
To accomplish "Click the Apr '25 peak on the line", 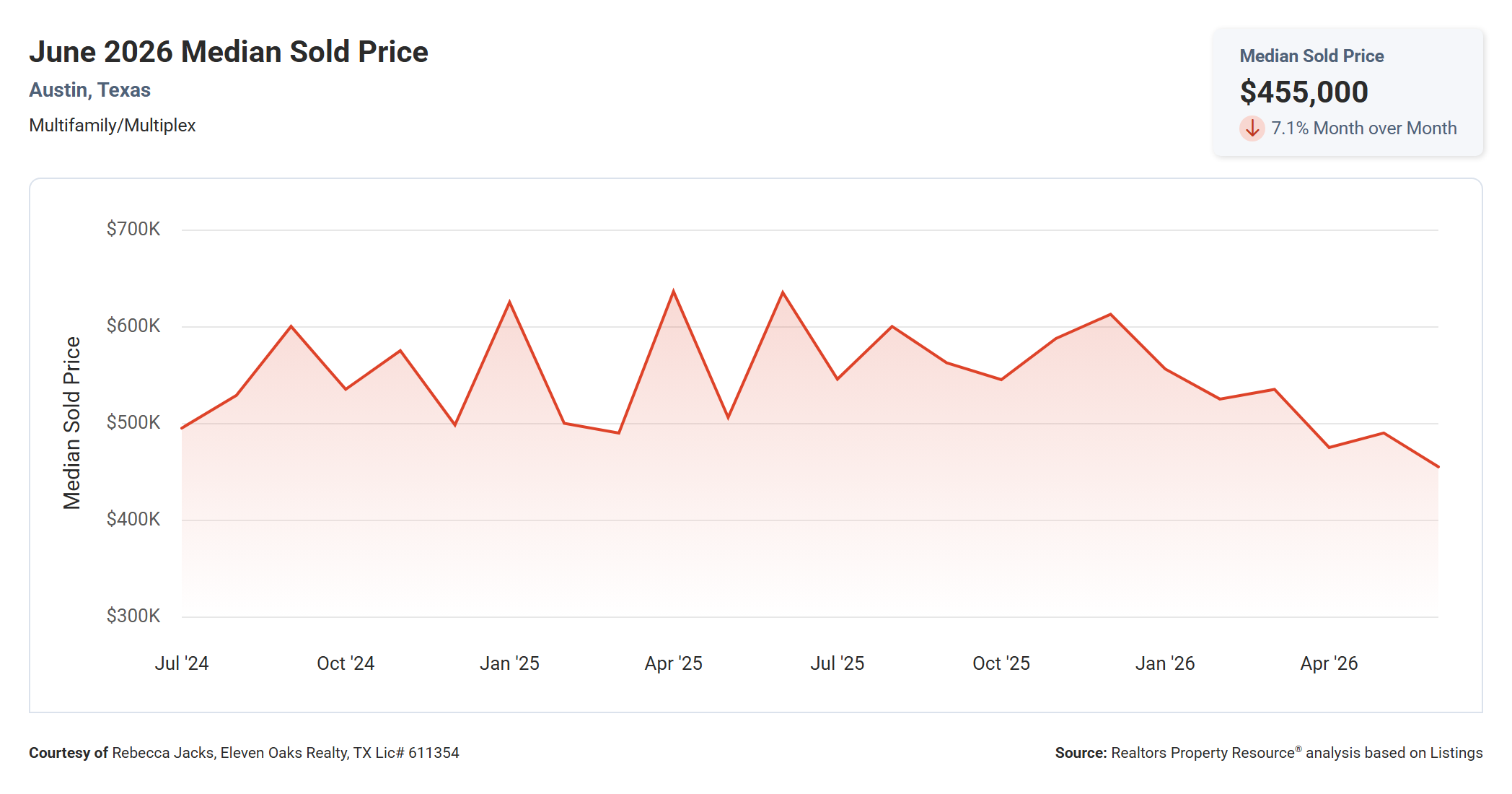I will pyautogui.click(x=674, y=291).
